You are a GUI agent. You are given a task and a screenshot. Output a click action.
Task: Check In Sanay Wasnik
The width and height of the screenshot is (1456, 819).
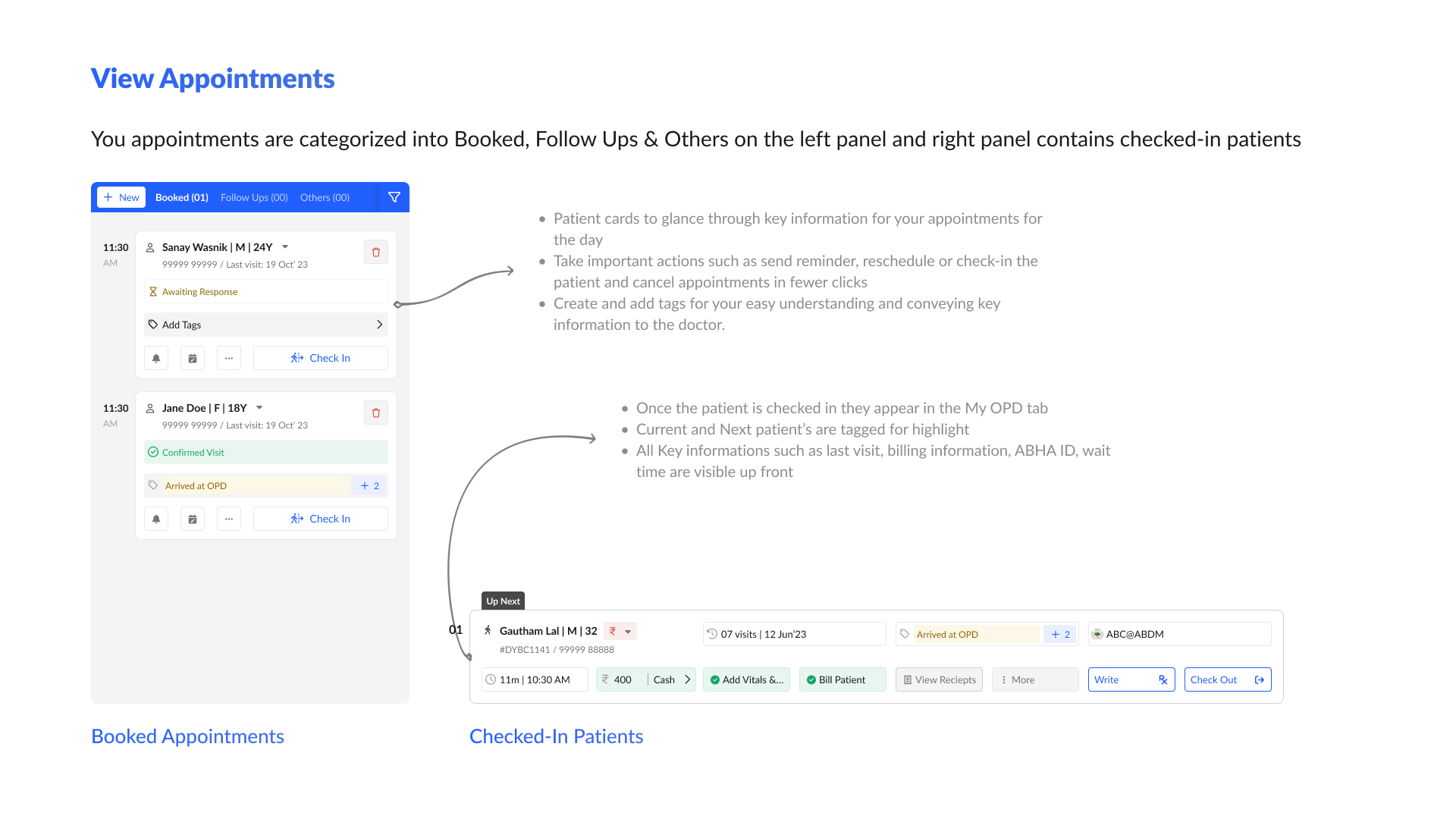[321, 358]
